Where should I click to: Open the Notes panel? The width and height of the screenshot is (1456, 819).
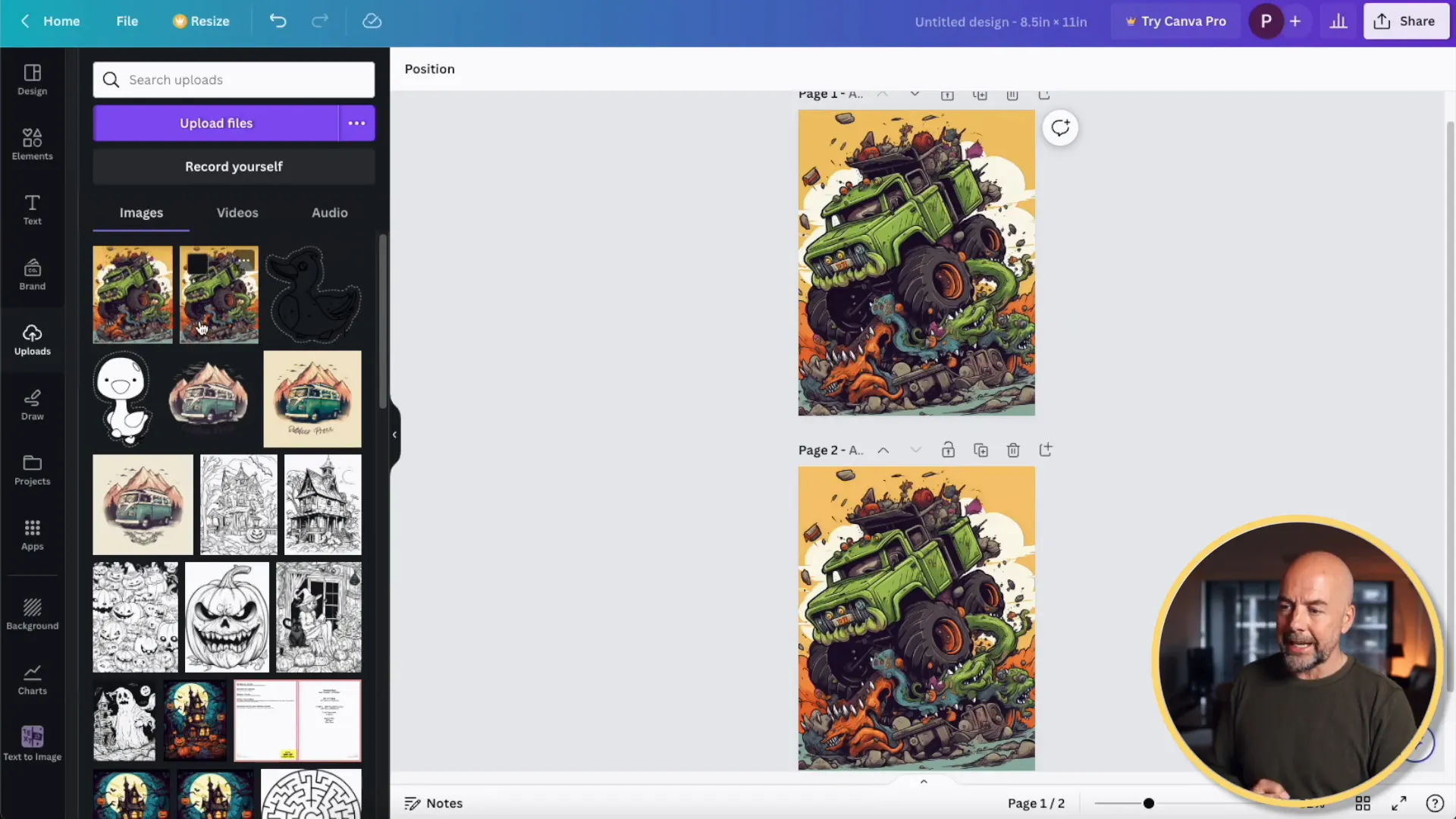[434, 803]
